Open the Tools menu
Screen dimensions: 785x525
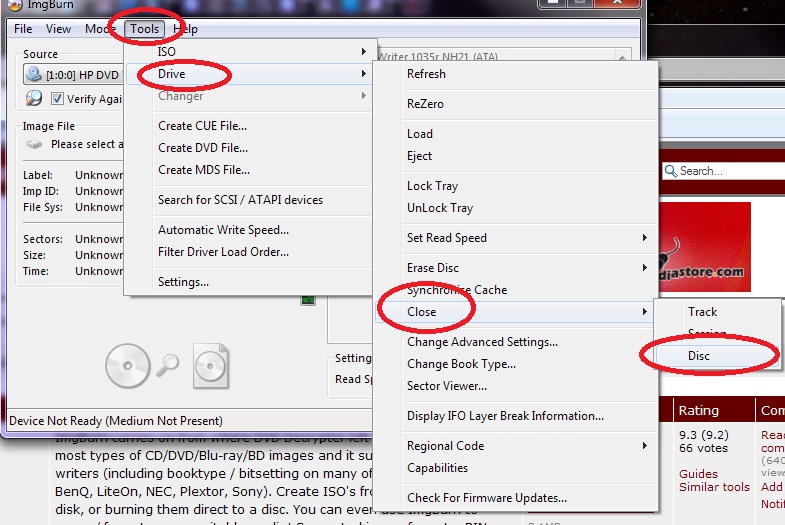[145, 29]
